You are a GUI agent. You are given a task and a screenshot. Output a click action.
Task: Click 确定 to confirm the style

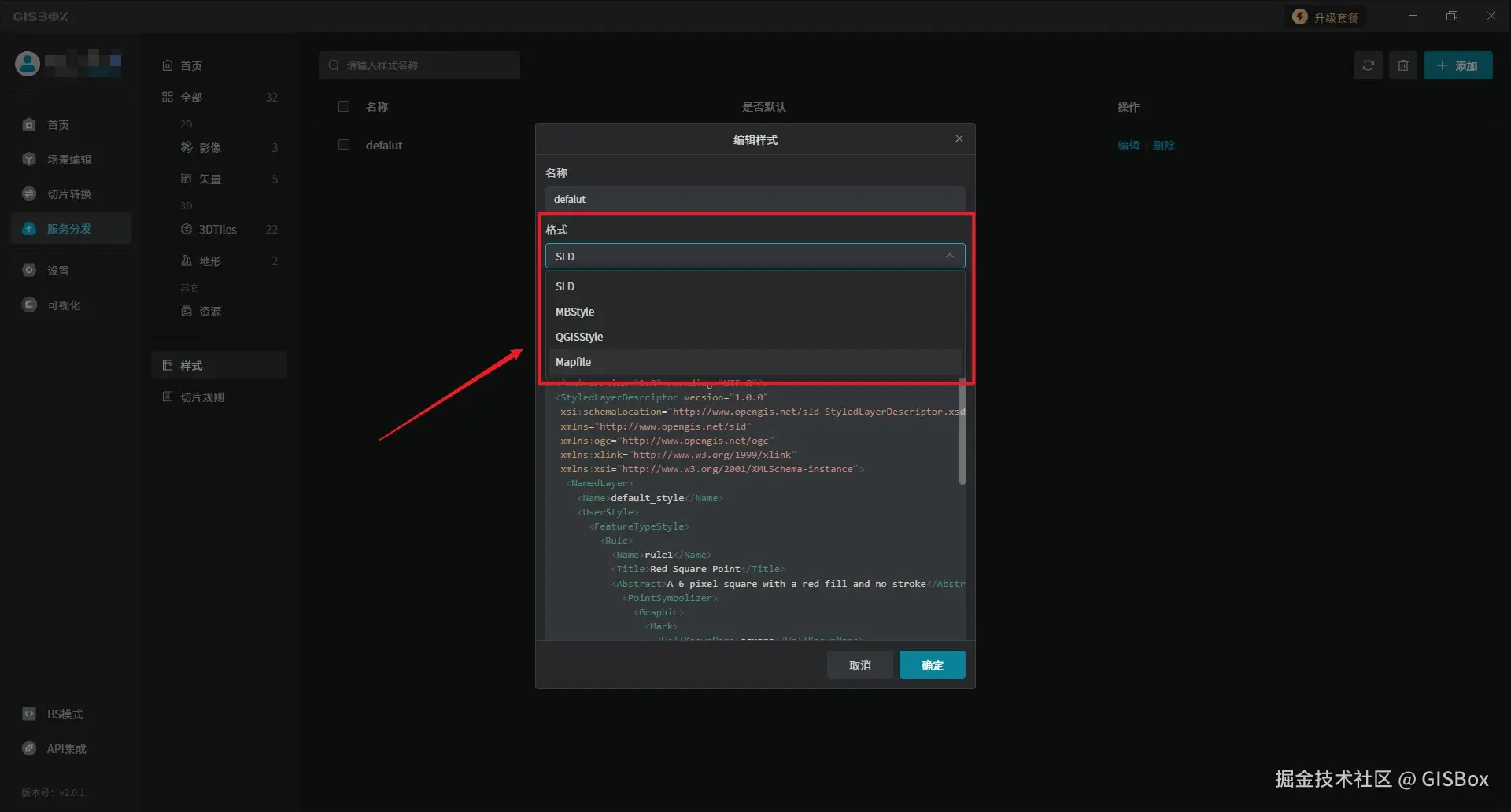tap(933, 665)
